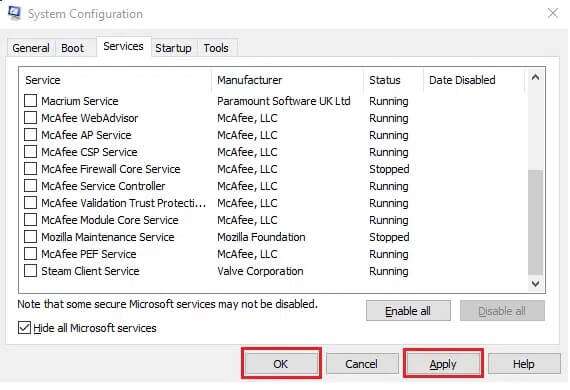Check the McAfee CSP Service box
Screen dimensions: 570x390
pos(31,152)
